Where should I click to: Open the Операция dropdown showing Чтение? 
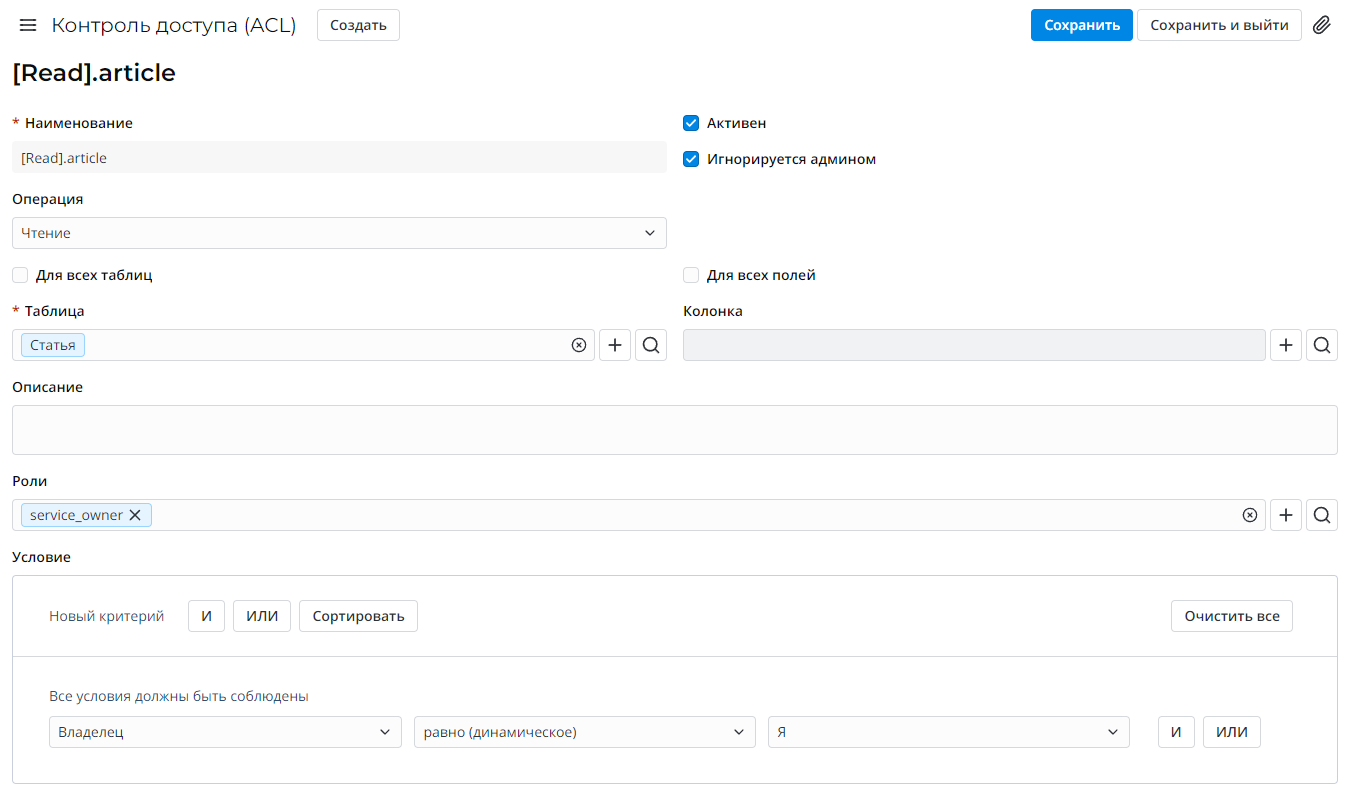(339, 233)
